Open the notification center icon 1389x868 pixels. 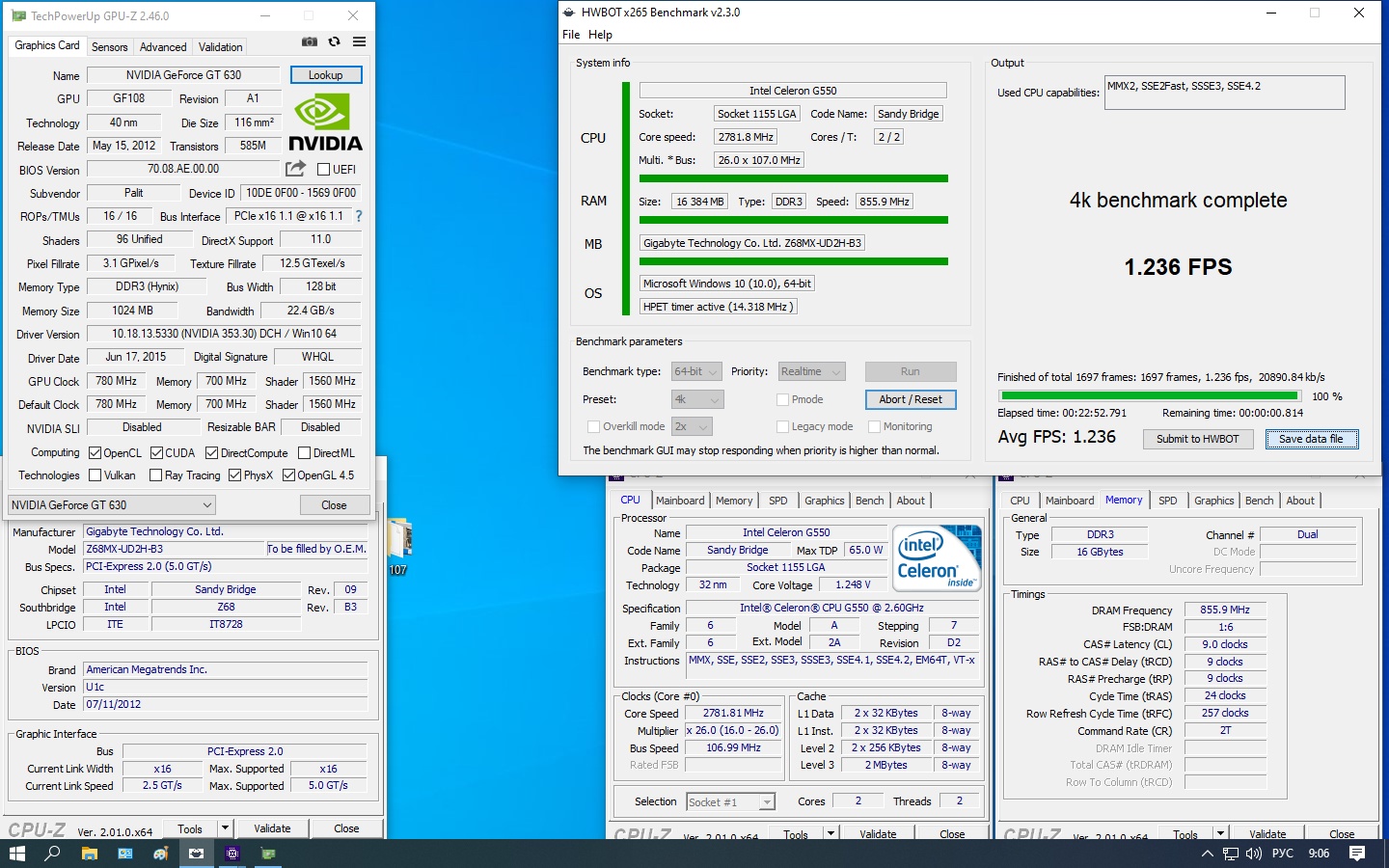coord(1357,854)
